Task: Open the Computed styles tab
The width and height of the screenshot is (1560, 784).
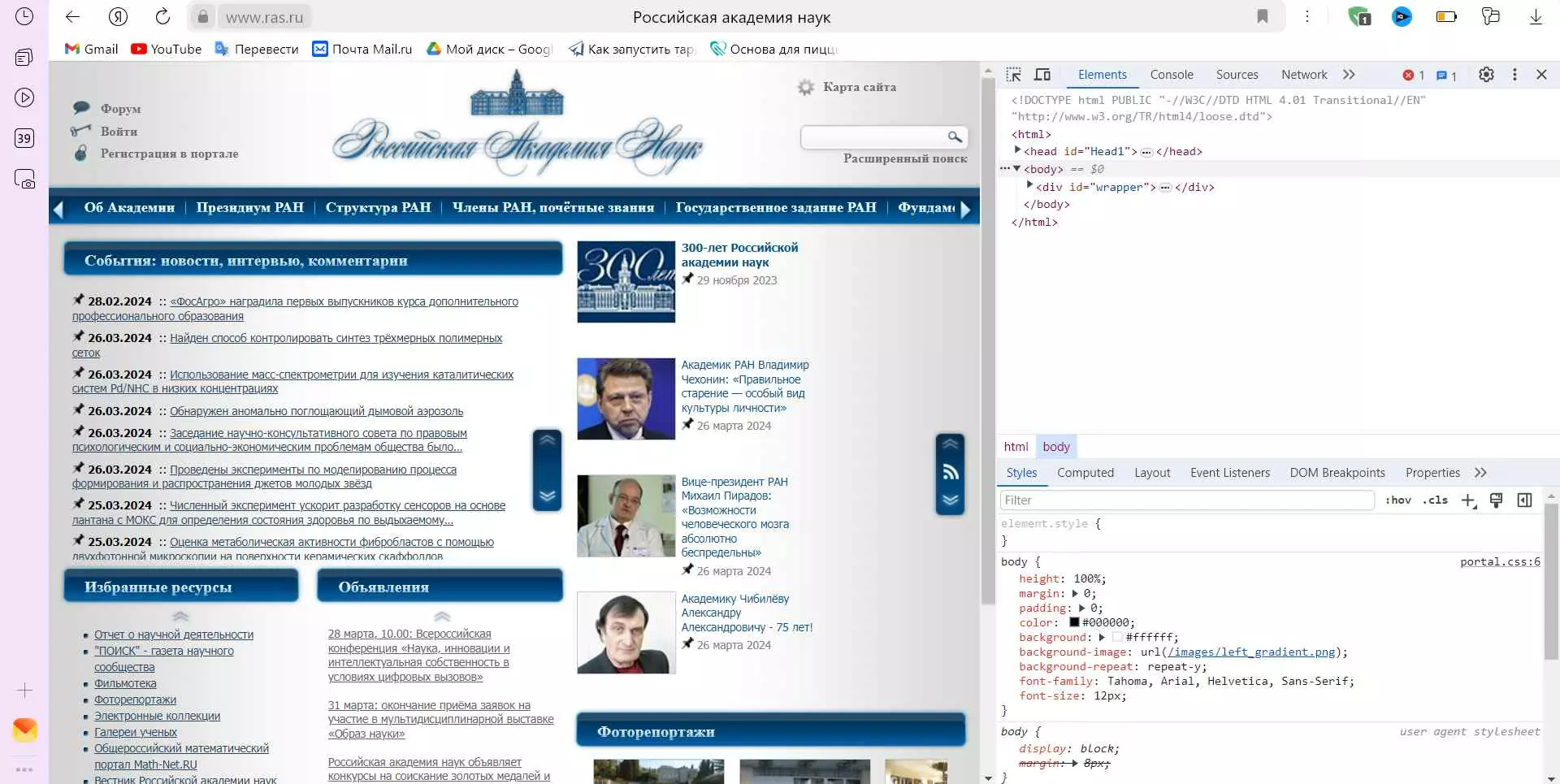Action: 1085,473
